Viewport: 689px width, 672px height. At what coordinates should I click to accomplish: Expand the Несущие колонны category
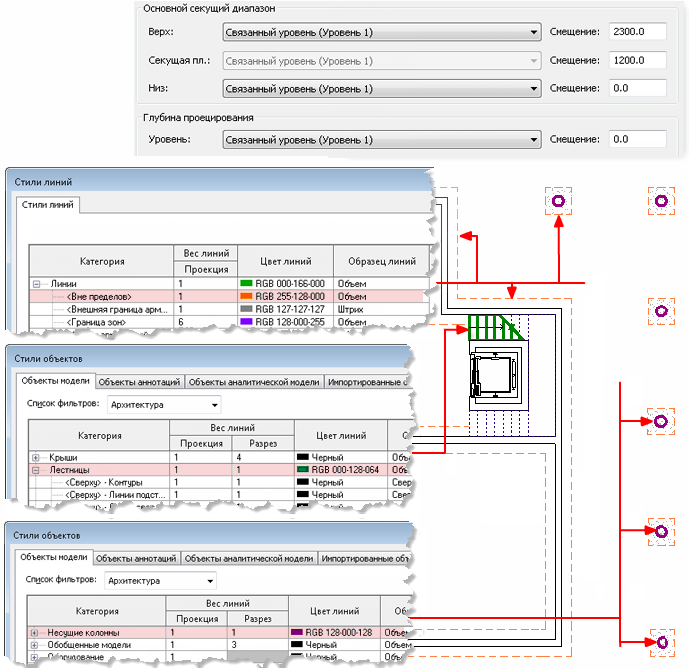click(34, 633)
